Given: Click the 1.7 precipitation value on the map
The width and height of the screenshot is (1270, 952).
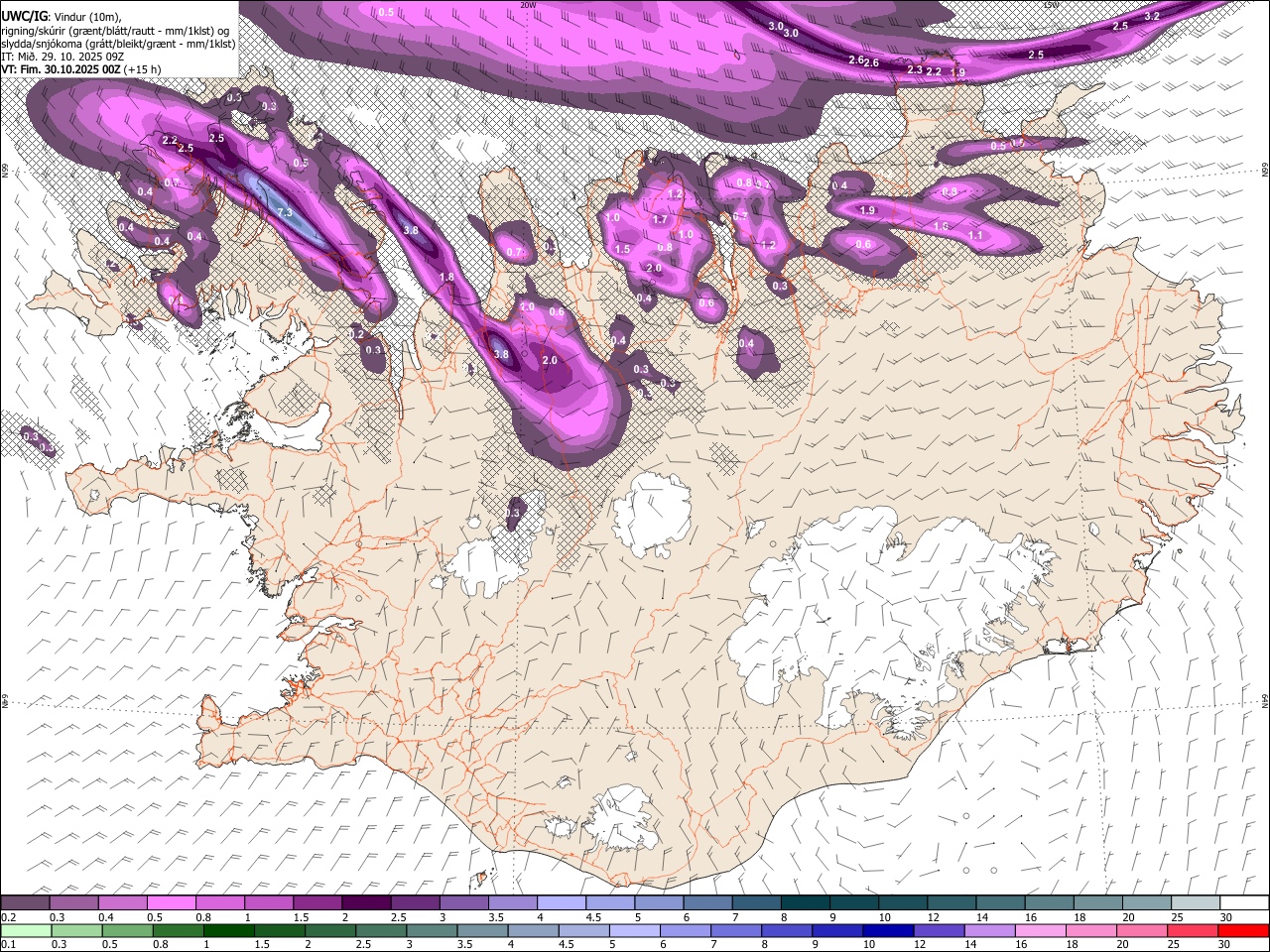Looking at the screenshot, I should point(660,219).
